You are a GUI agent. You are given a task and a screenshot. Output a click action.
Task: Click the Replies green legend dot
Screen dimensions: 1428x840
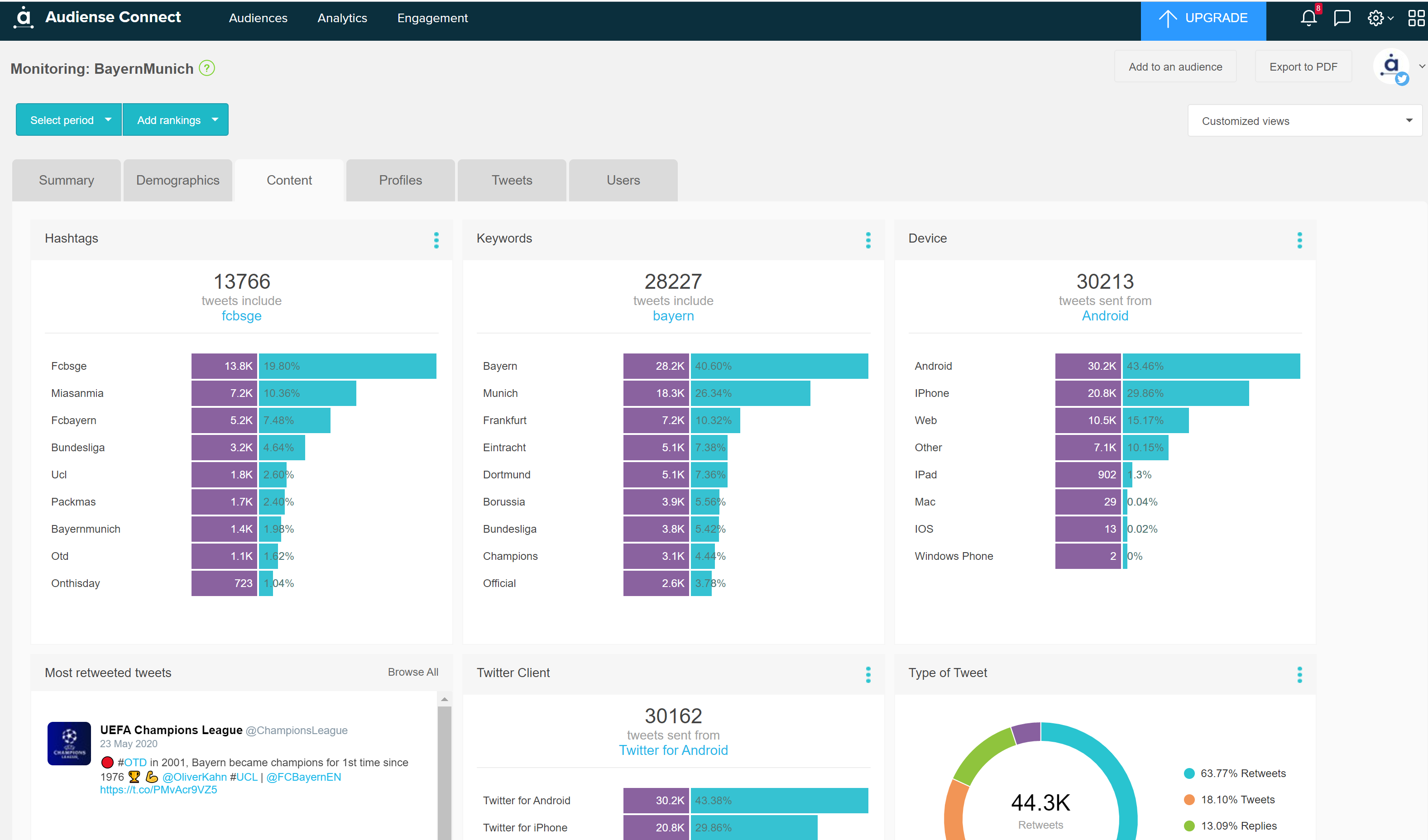point(1189,826)
